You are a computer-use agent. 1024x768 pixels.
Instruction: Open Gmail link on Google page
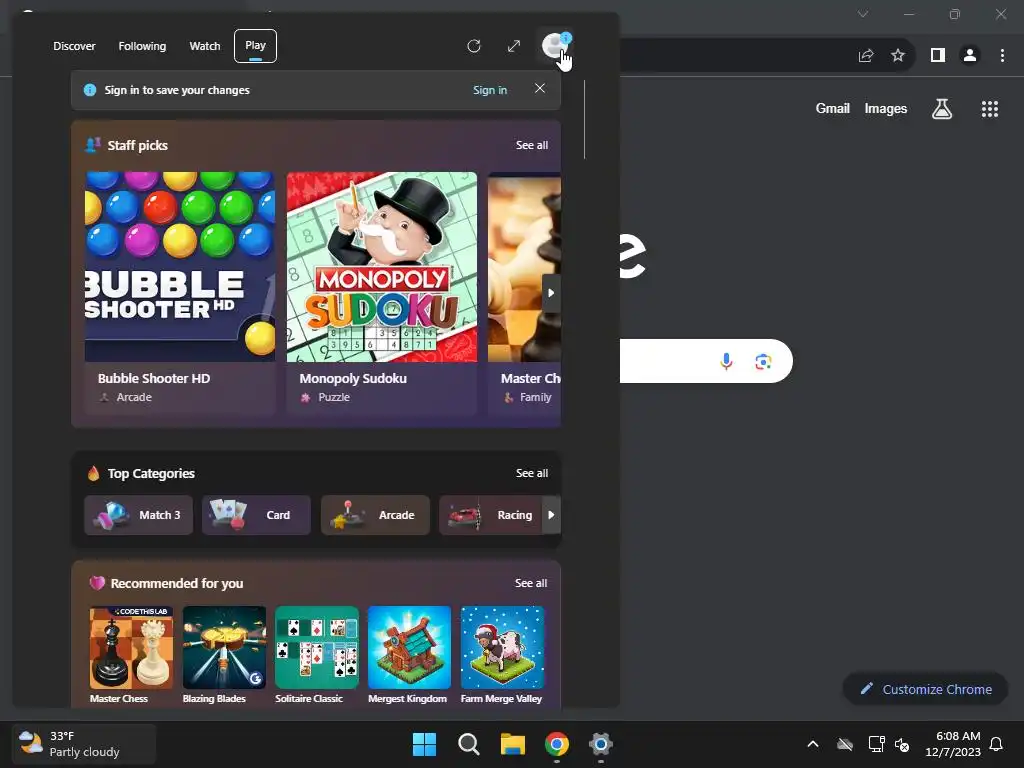(x=833, y=108)
